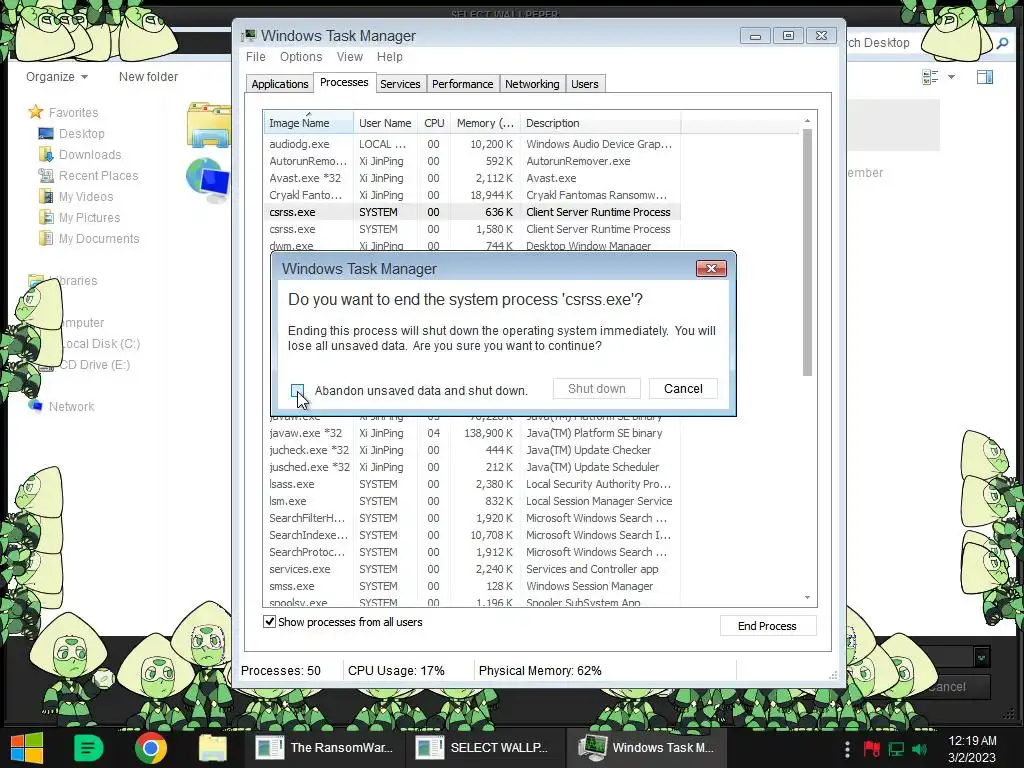Image resolution: width=1024 pixels, height=768 pixels.
Task: Click the End Process button
Action: [767, 626]
